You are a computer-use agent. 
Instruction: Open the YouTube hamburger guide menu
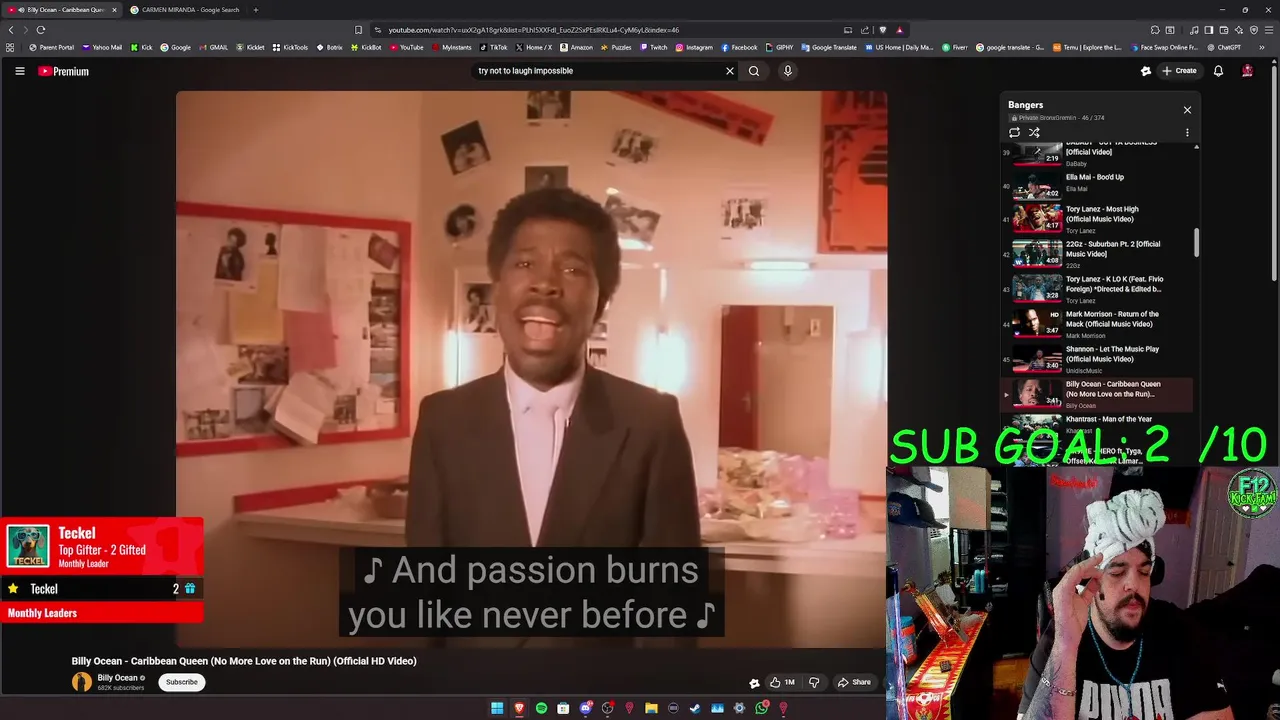19,71
